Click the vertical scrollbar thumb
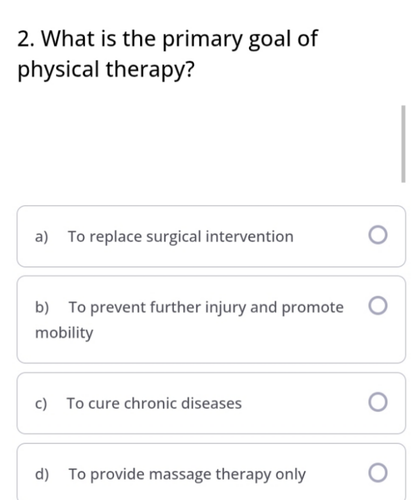The height and width of the screenshot is (500, 415). coord(403,144)
